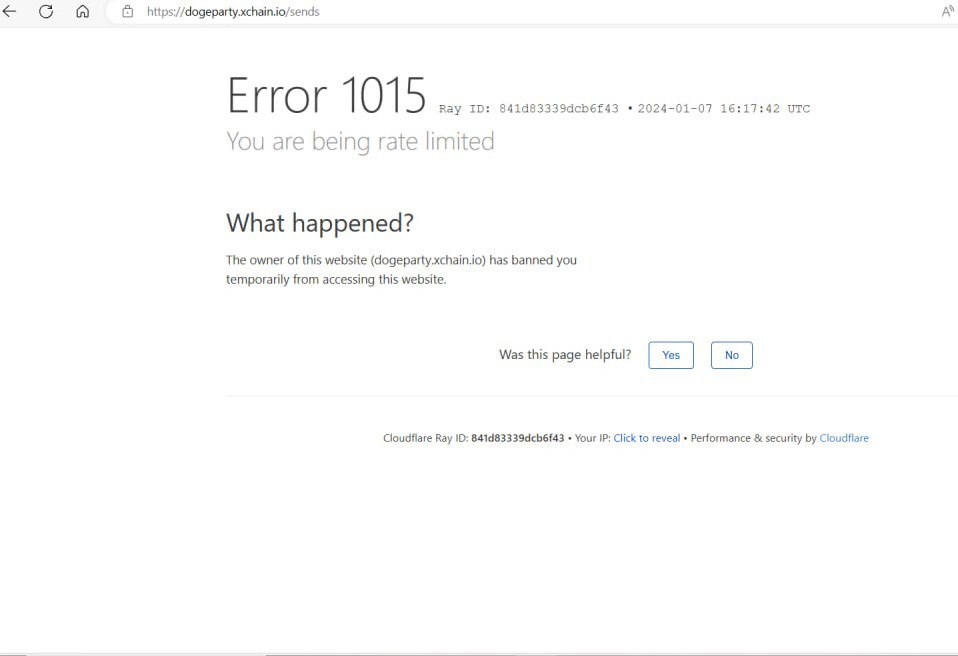Reload the page with the refresh icon

46,11
